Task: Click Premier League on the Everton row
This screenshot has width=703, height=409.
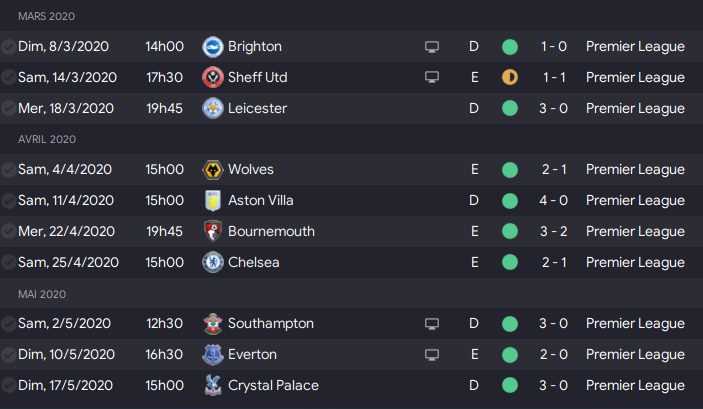Action: click(x=635, y=355)
